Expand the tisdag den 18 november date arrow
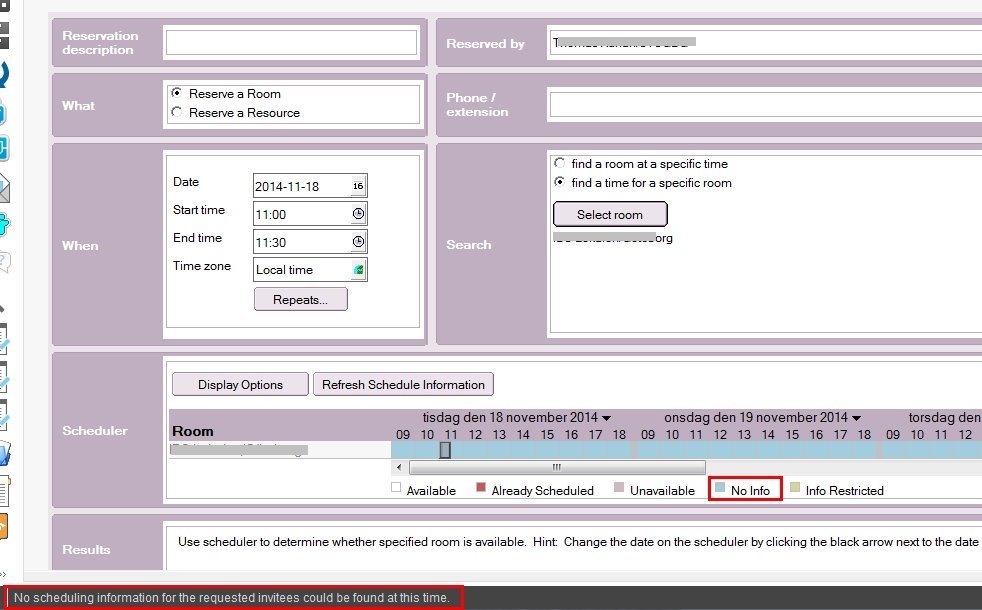Image resolution: width=982 pixels, height=610 pixels. click(607, 418)
